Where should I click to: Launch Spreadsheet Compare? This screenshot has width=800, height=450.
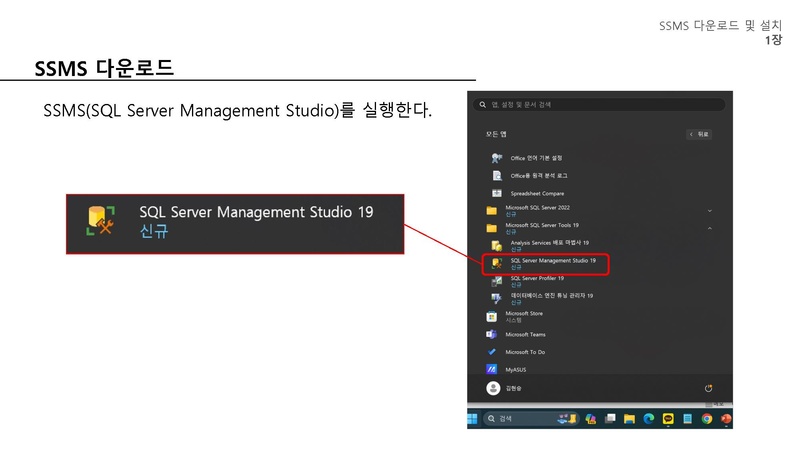pos(536,193)
